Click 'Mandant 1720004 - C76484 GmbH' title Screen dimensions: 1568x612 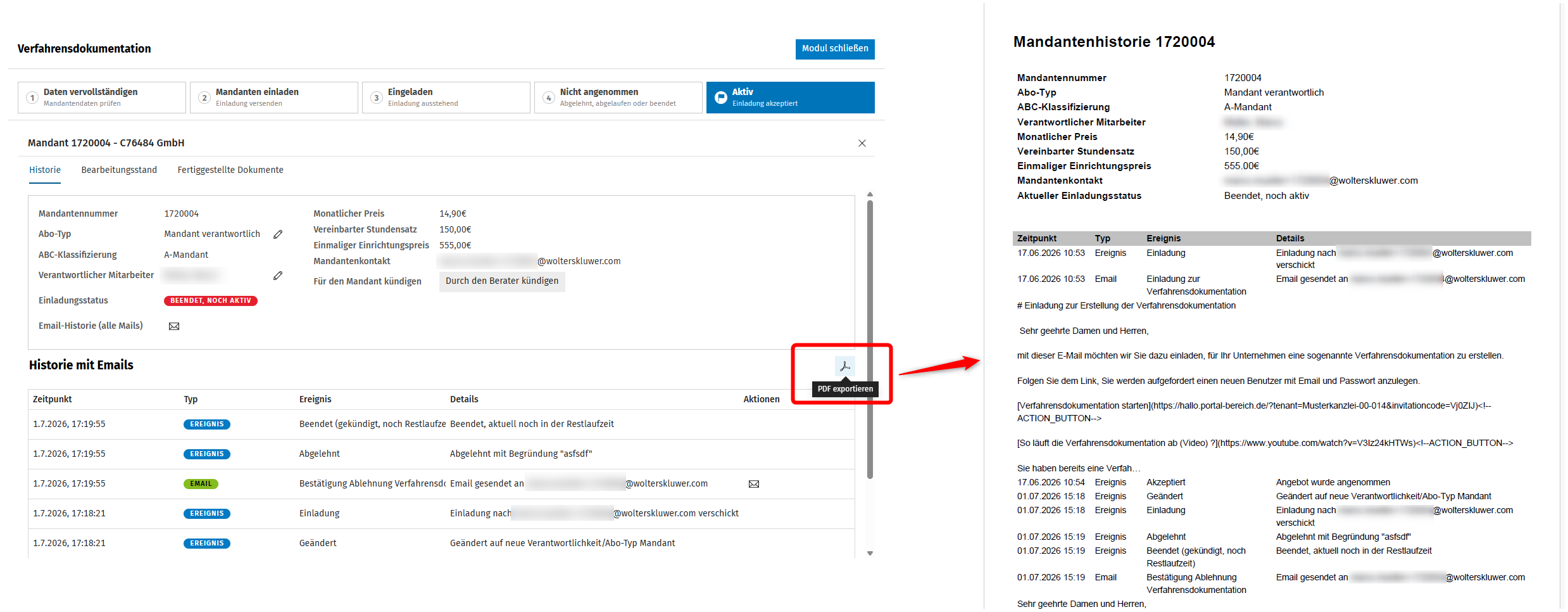(106, 143)
